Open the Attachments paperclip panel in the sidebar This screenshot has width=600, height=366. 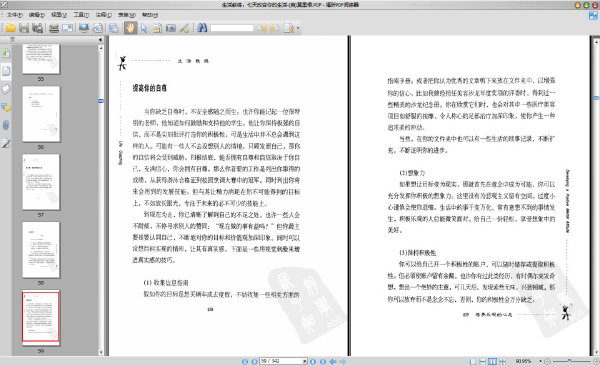tap(5, 125)
